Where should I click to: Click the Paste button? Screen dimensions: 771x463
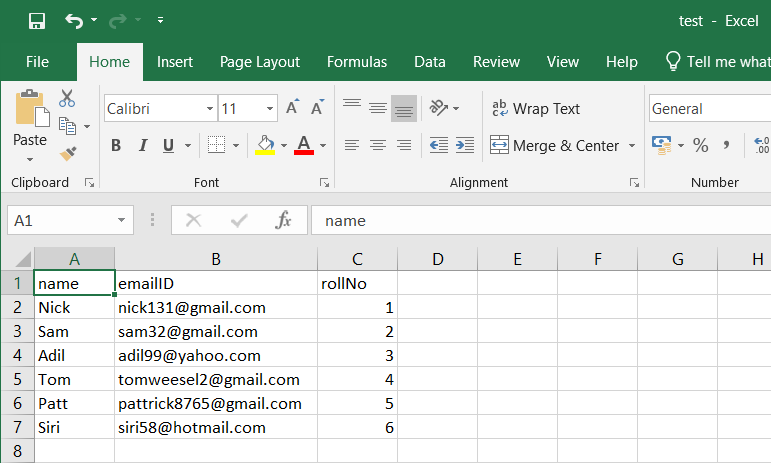pos(30,126)
